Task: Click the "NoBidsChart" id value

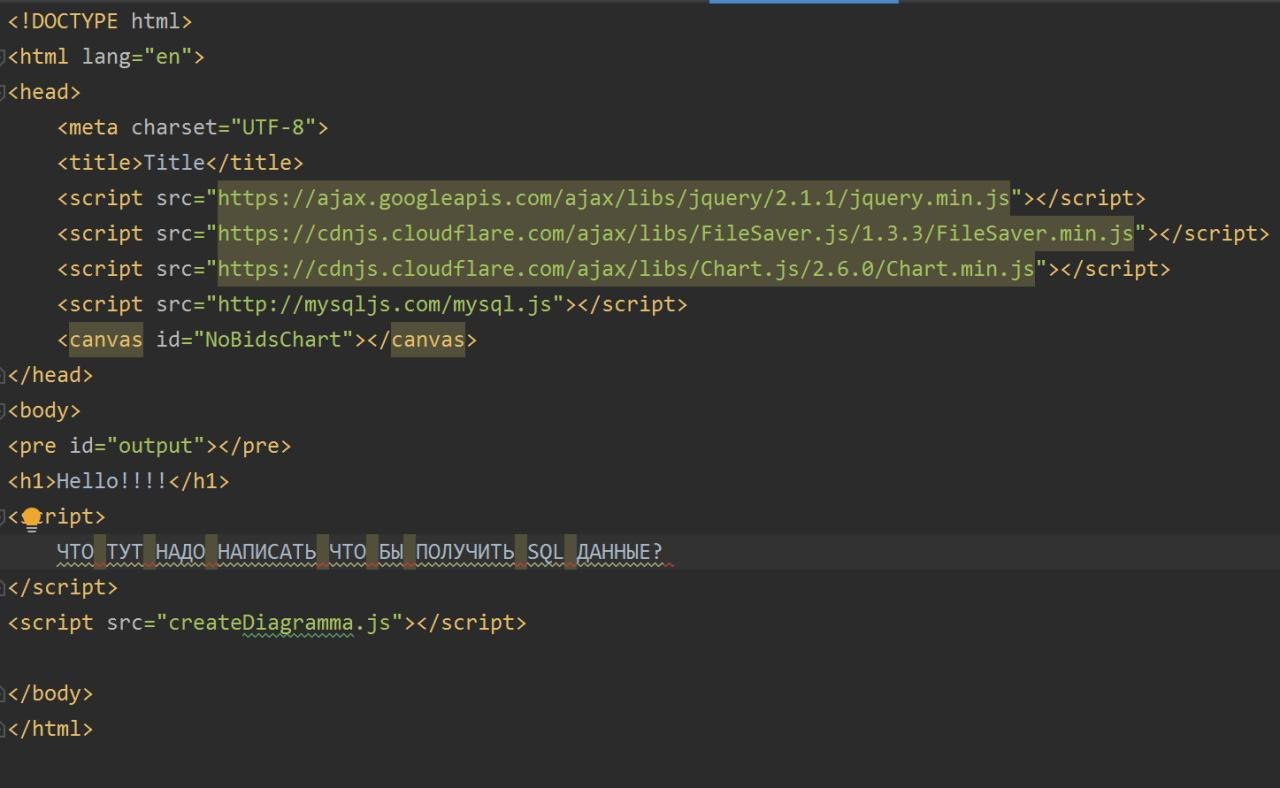Action: 273,340
